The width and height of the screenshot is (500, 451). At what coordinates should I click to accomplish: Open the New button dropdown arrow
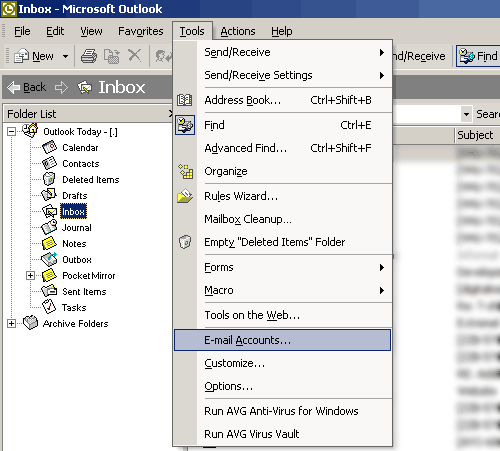66,56
